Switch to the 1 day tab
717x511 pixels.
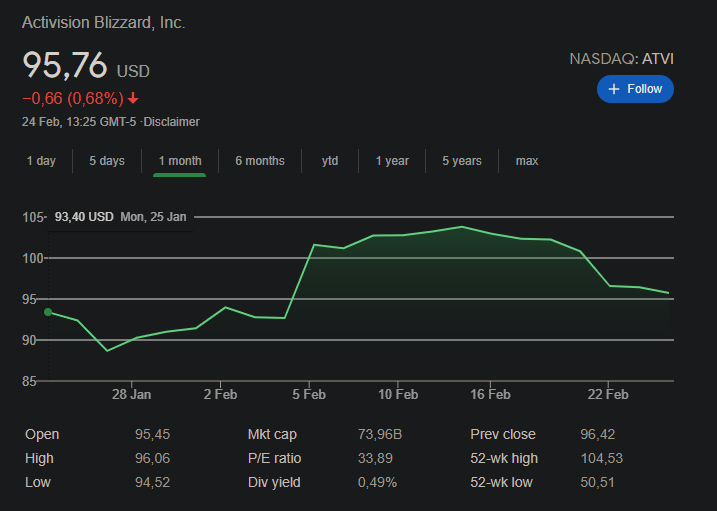point(41,161)
